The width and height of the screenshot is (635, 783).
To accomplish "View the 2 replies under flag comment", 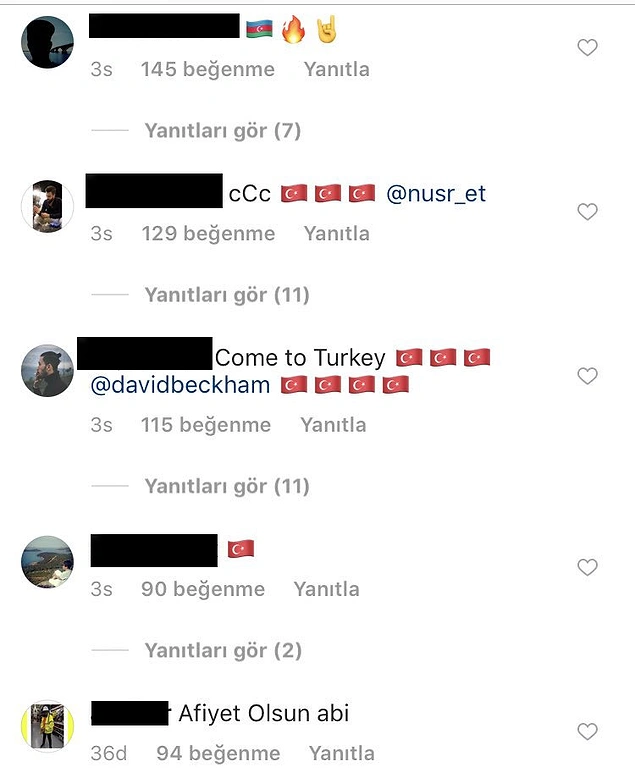I will click(x=223, y=650).
